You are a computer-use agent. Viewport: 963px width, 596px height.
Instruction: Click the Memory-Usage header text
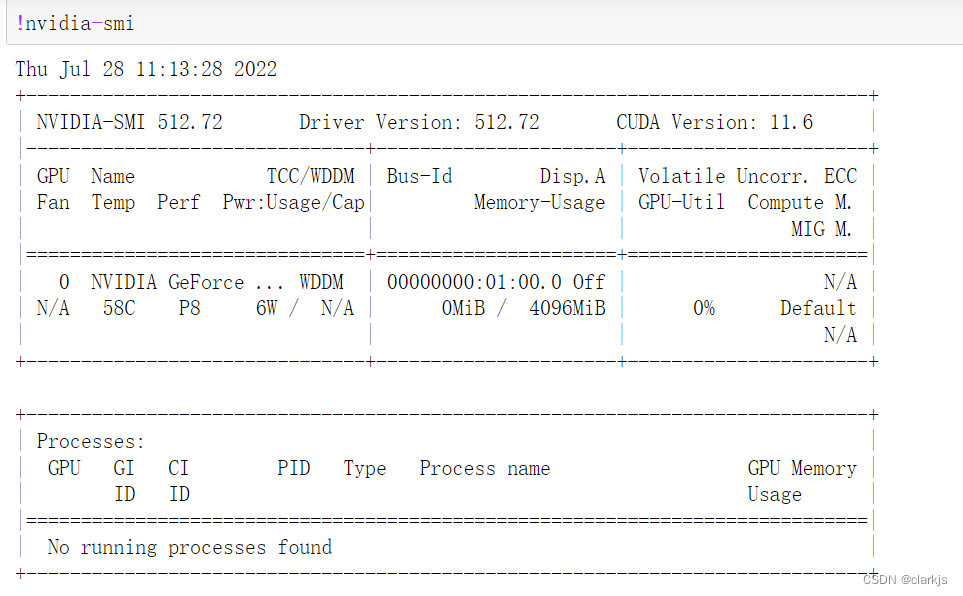pos(539,203)
